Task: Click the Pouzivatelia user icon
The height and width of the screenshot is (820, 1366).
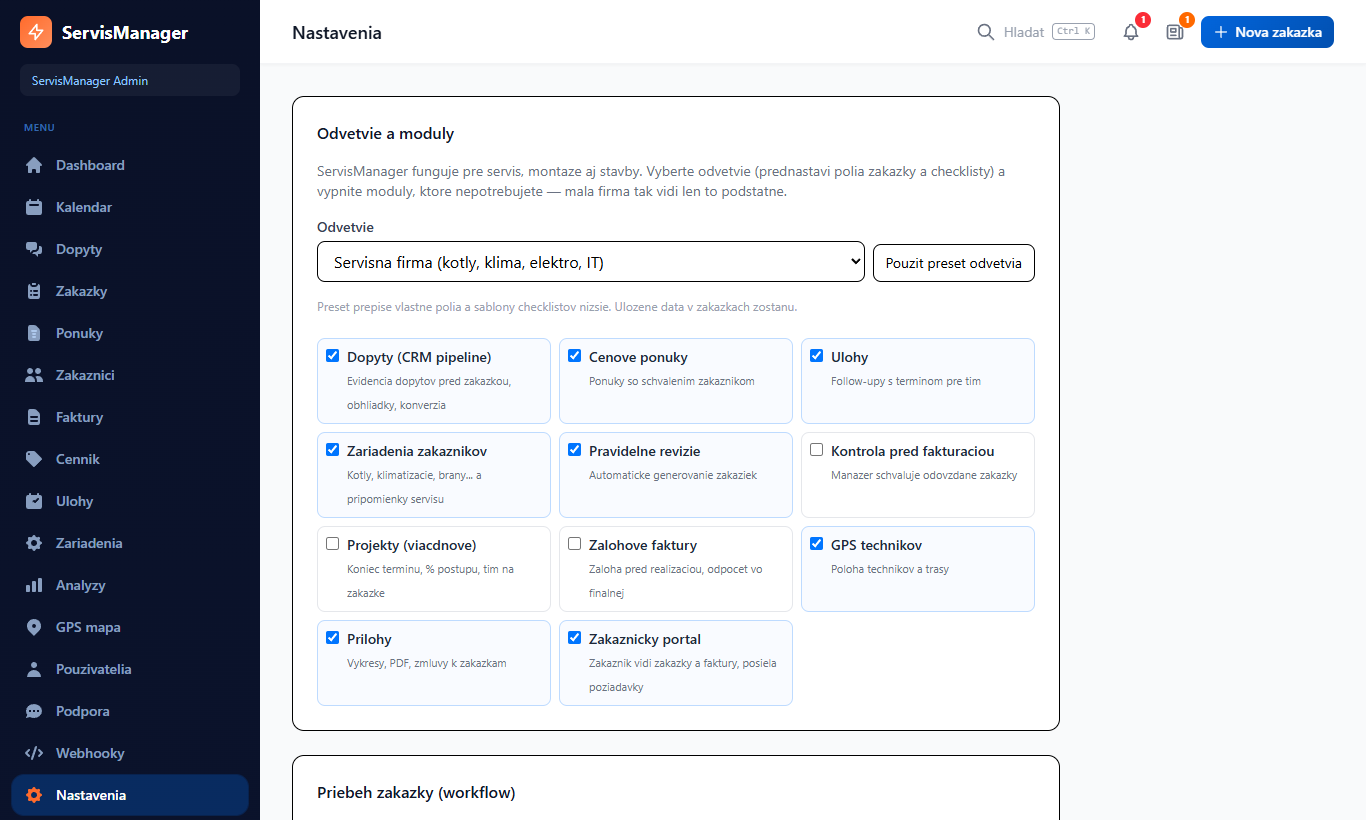Action: pos(34,669)
